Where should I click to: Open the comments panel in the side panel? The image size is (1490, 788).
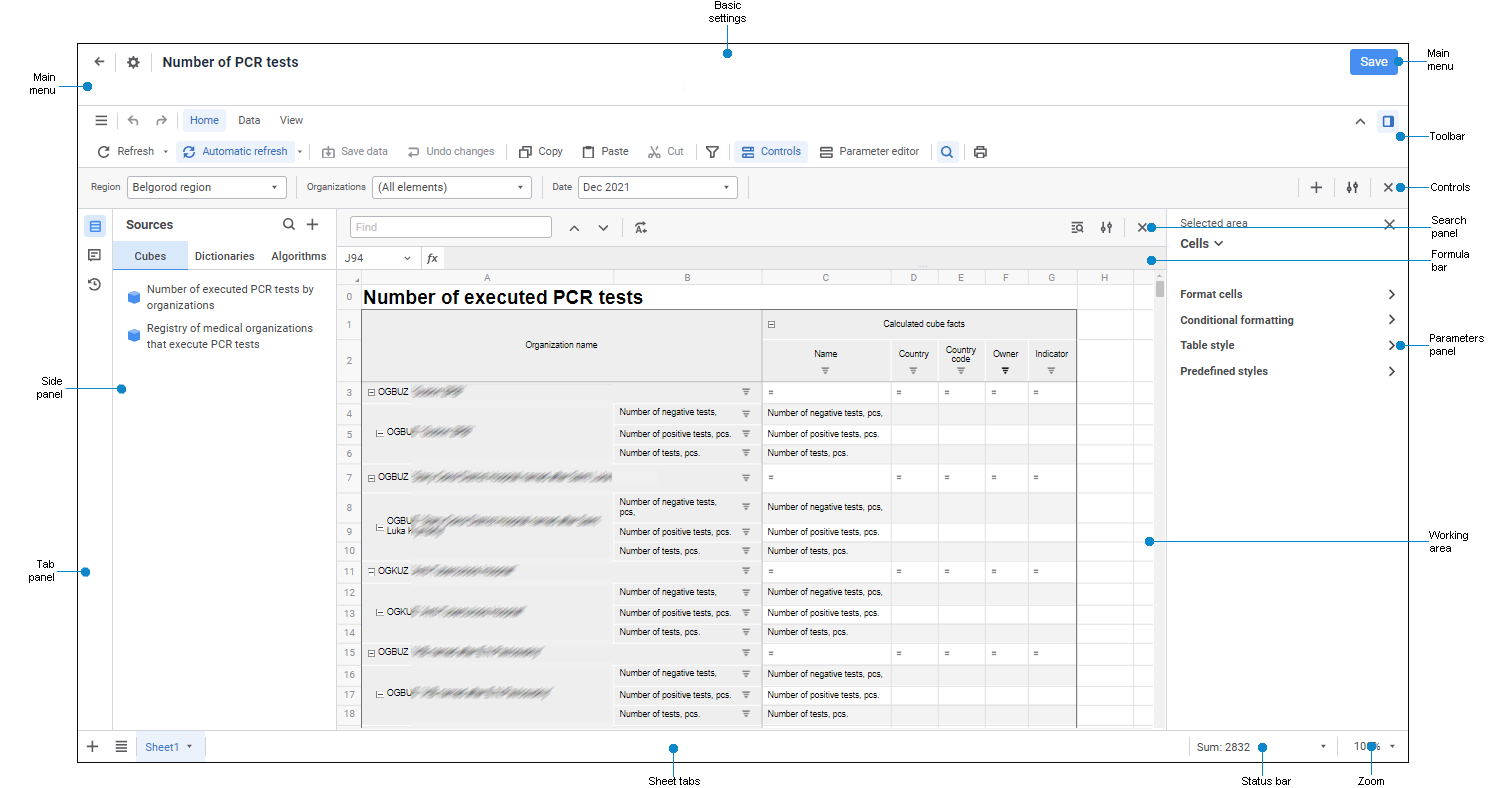94,255
